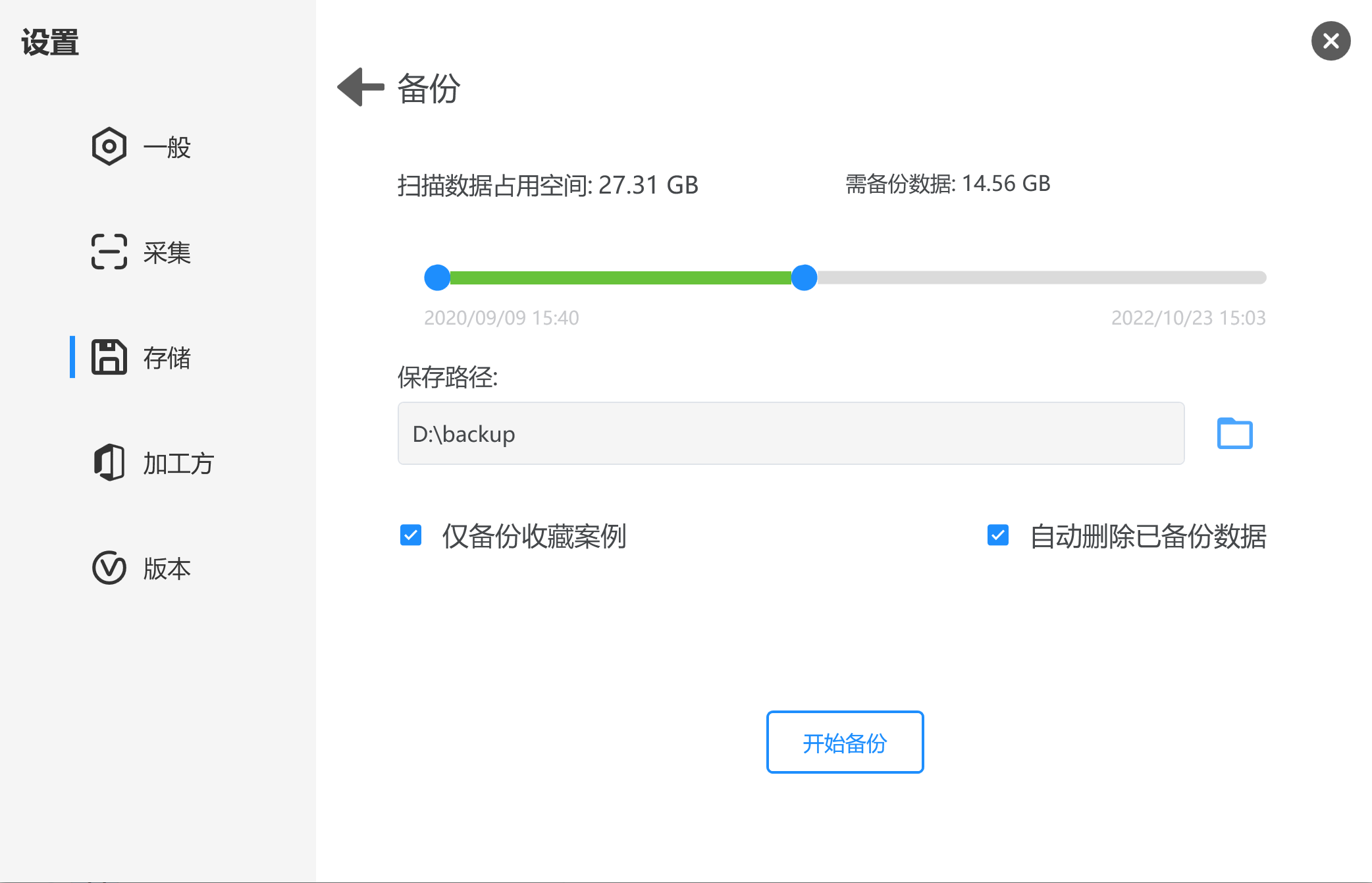This screenshot has height=883, width=1372.
Task: Click the 一般 hexagon gear icon
Action: [109, 146]
